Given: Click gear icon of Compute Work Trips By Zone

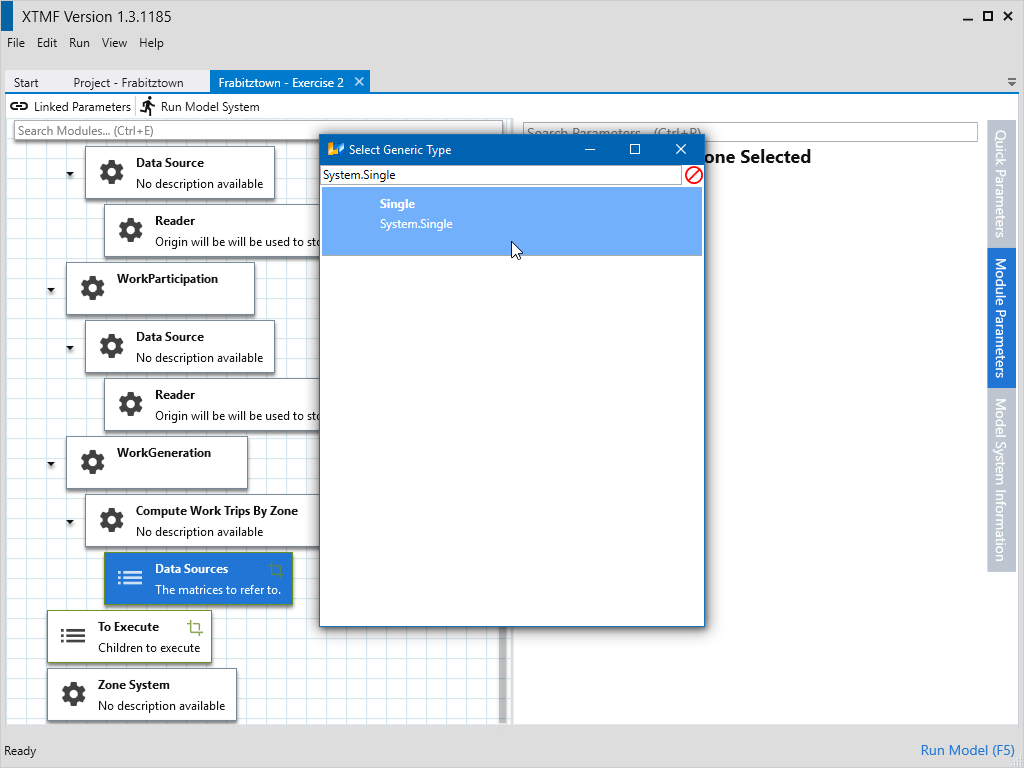Looking at the screenshot, I should [x=111, y=520].
